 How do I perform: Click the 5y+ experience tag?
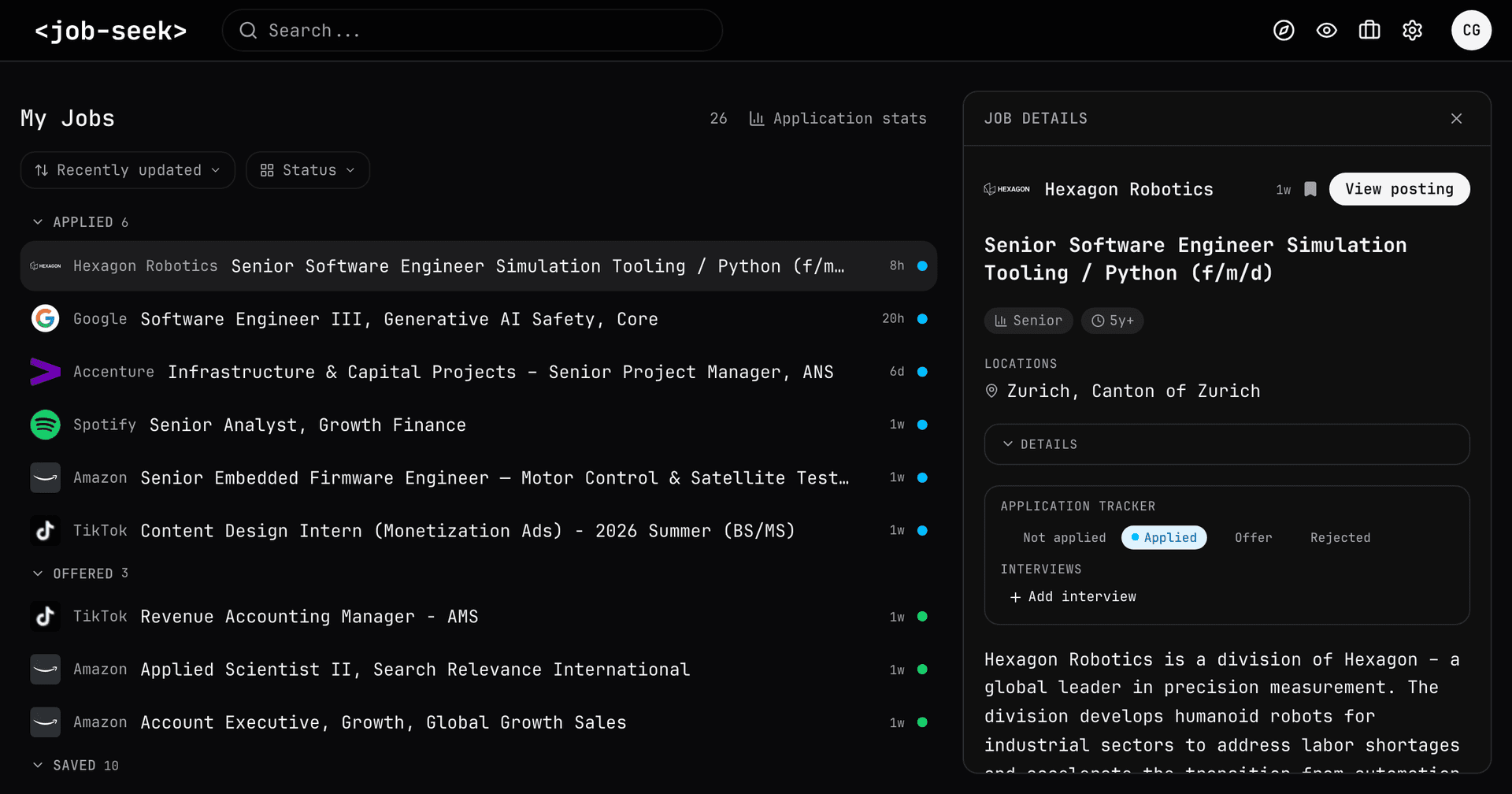coord(1112,321)
